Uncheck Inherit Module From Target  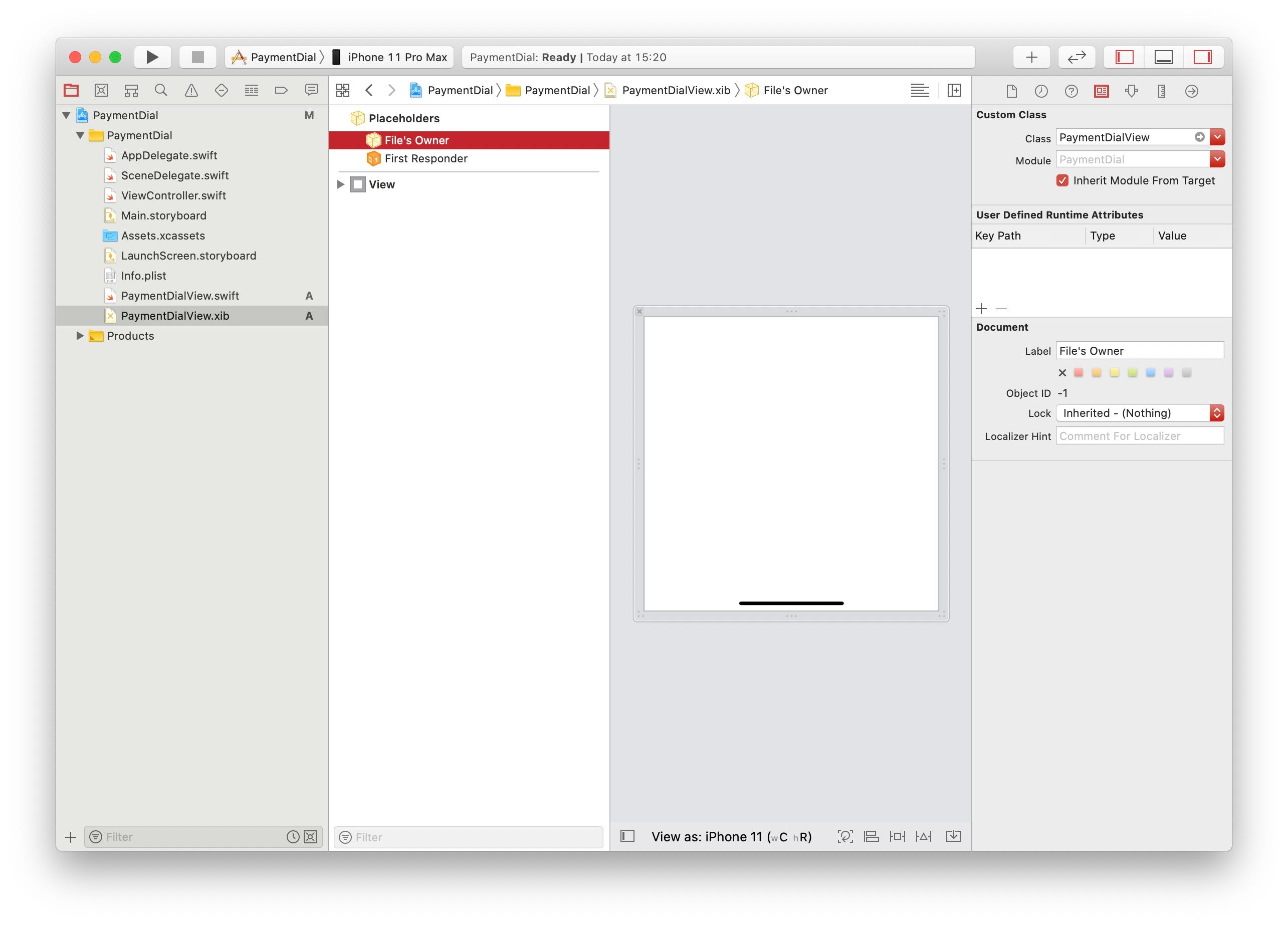click(1062, 180)
